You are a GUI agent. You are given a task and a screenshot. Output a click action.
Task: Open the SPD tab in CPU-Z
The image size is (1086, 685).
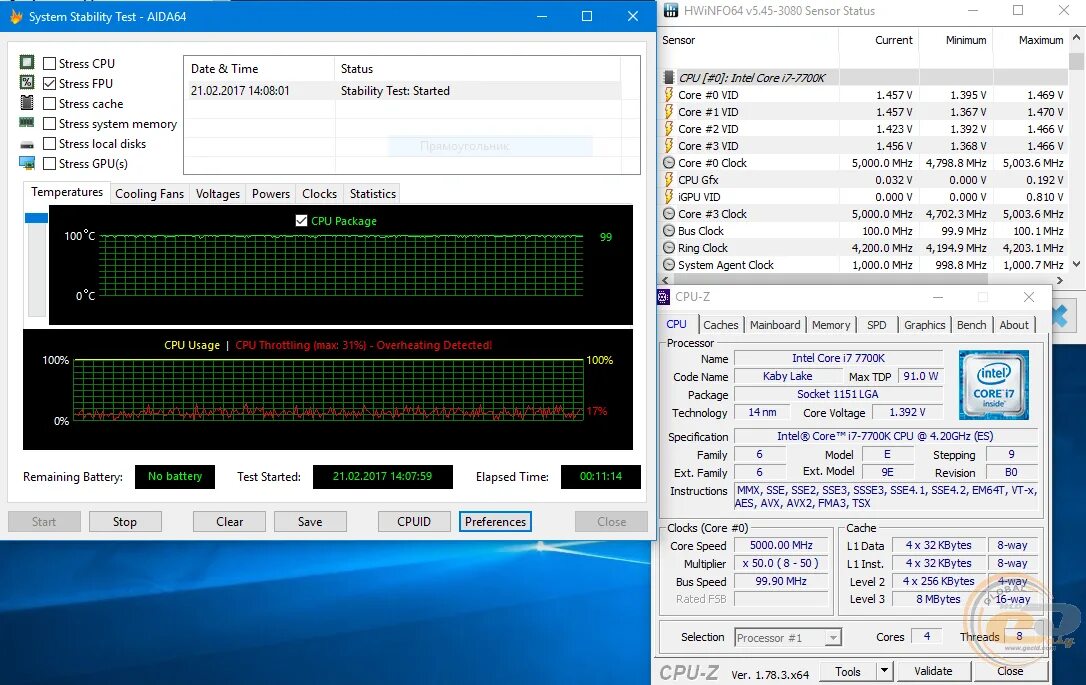877,325
